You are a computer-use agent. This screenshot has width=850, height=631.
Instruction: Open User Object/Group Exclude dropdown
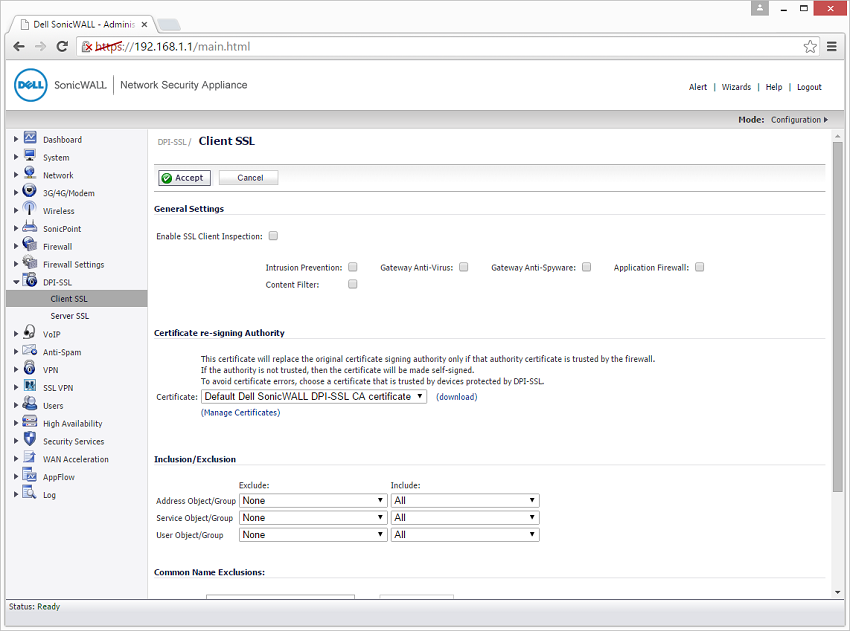(313, 535)
